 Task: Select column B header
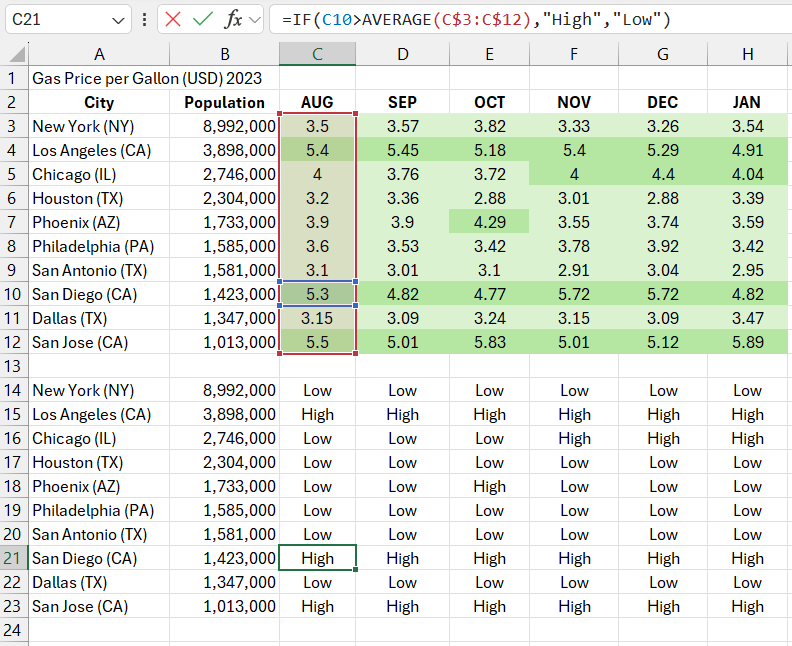(x=225, y=54)
